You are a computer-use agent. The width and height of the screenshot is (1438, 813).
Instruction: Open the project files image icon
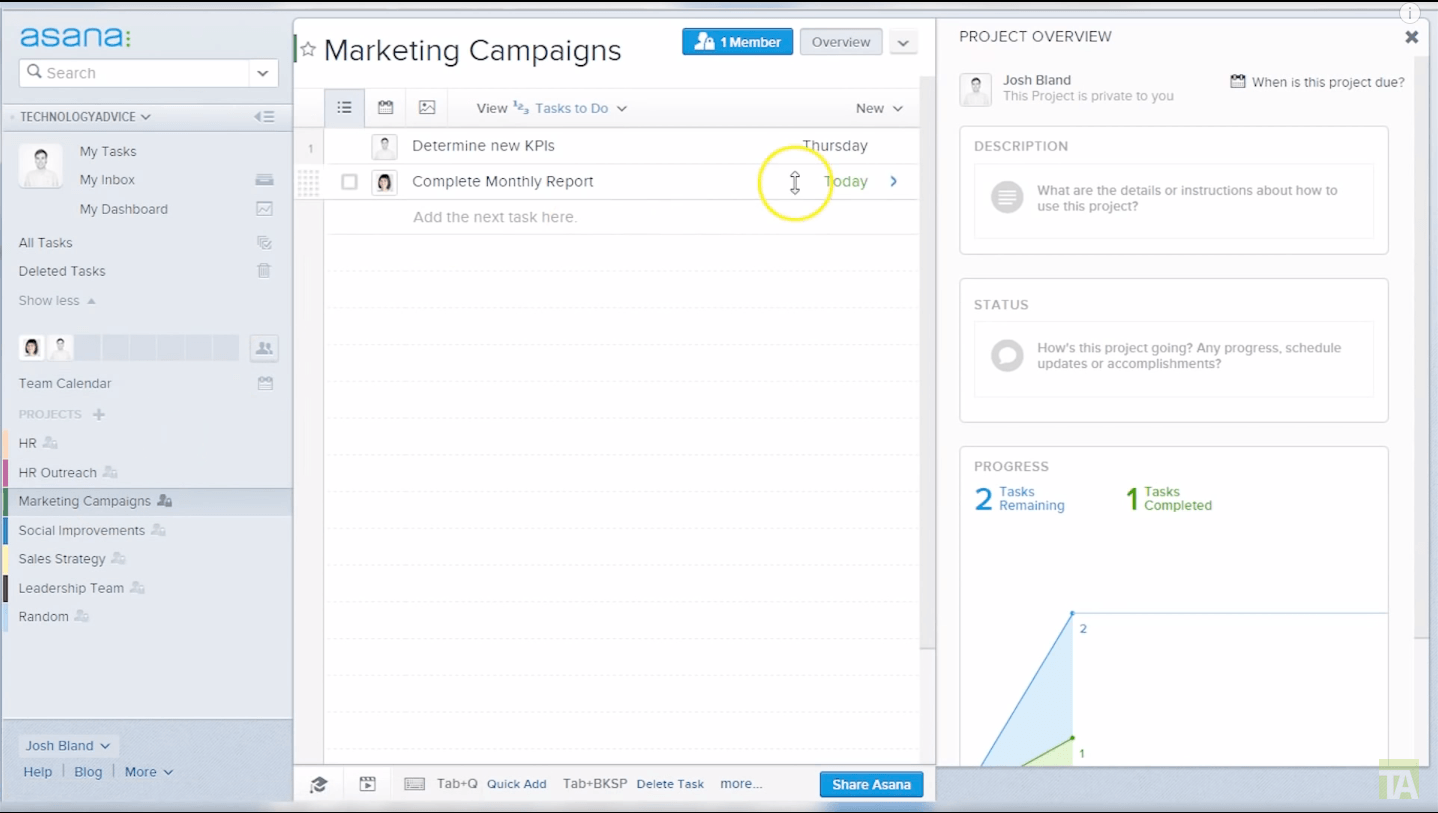tap(427, 108)
